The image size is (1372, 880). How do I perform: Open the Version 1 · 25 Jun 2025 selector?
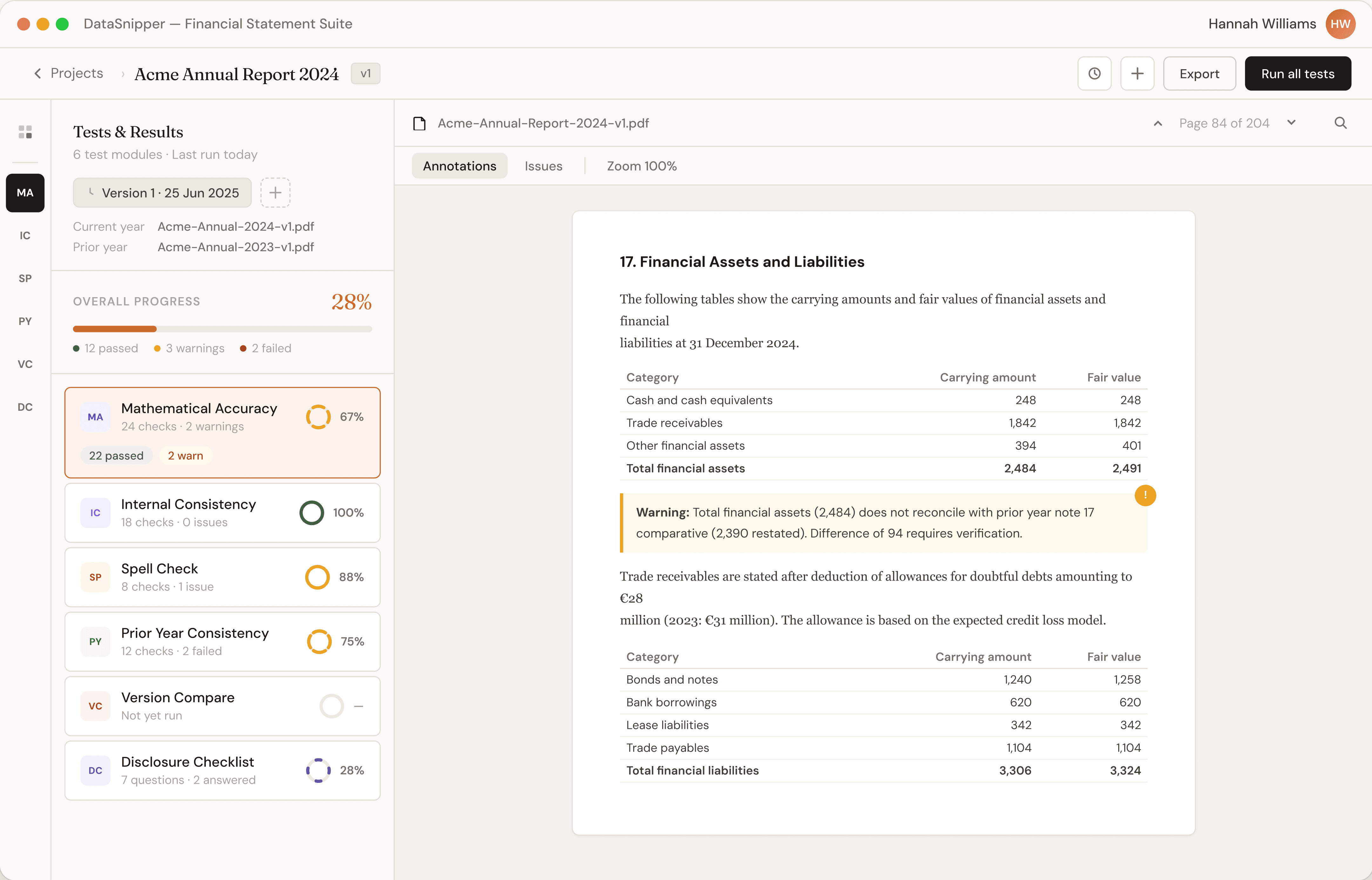click(x=162, y=193)
